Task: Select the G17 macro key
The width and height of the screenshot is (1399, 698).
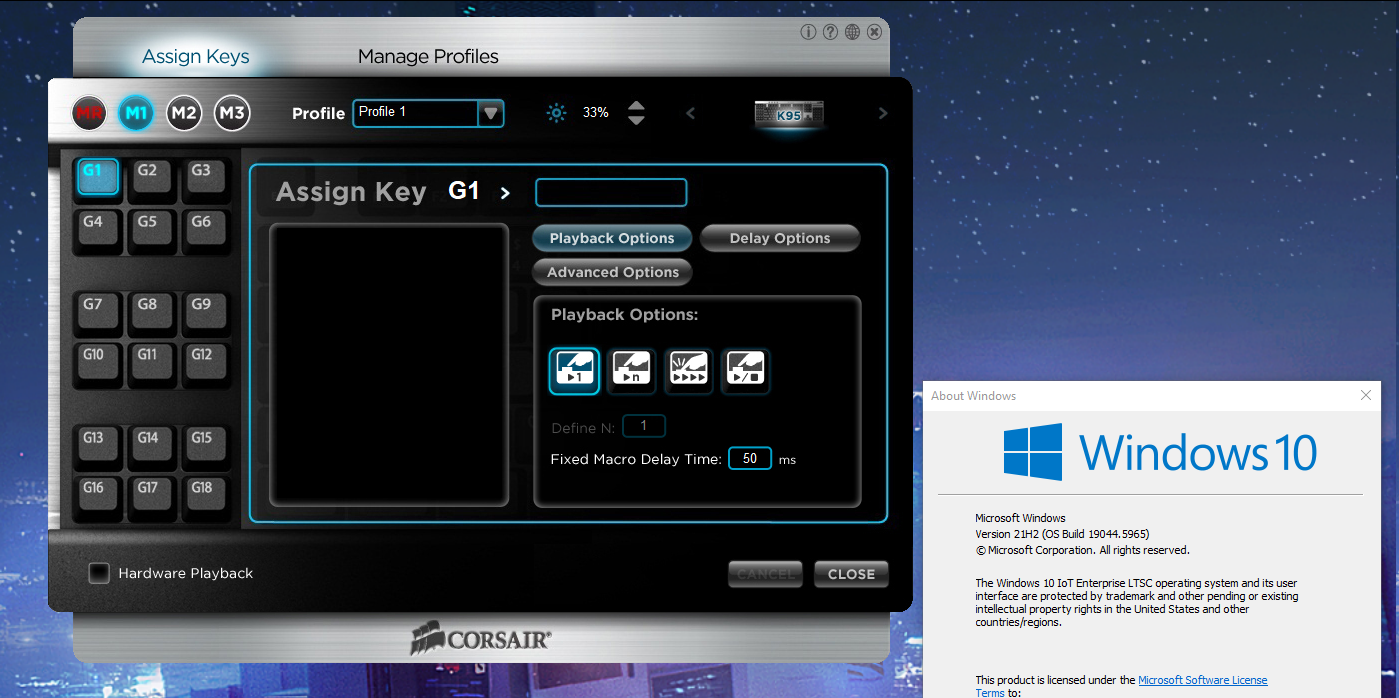Action: click(151, 495)
